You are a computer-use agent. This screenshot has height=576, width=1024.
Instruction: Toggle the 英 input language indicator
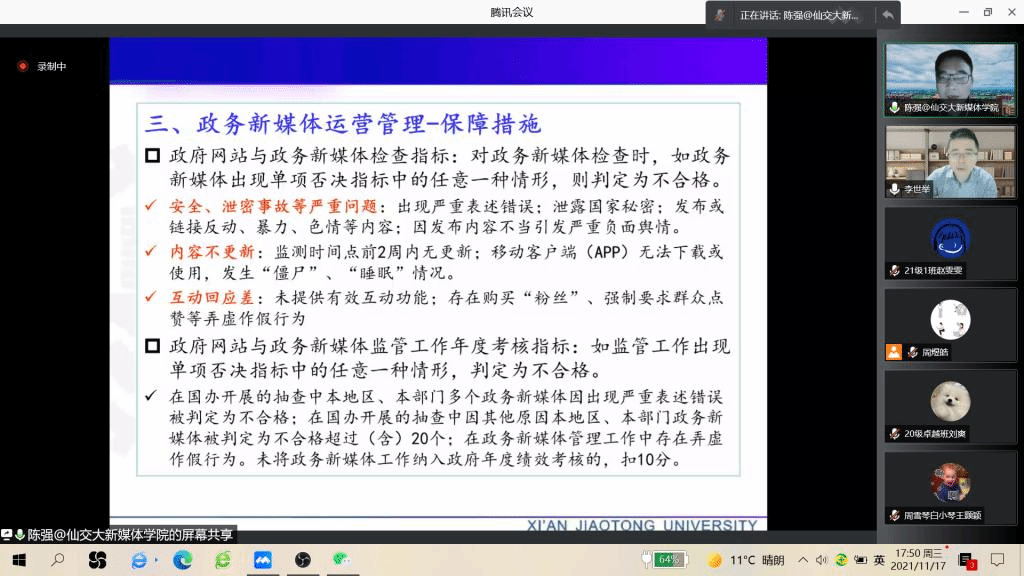click(x=879, y=560)
